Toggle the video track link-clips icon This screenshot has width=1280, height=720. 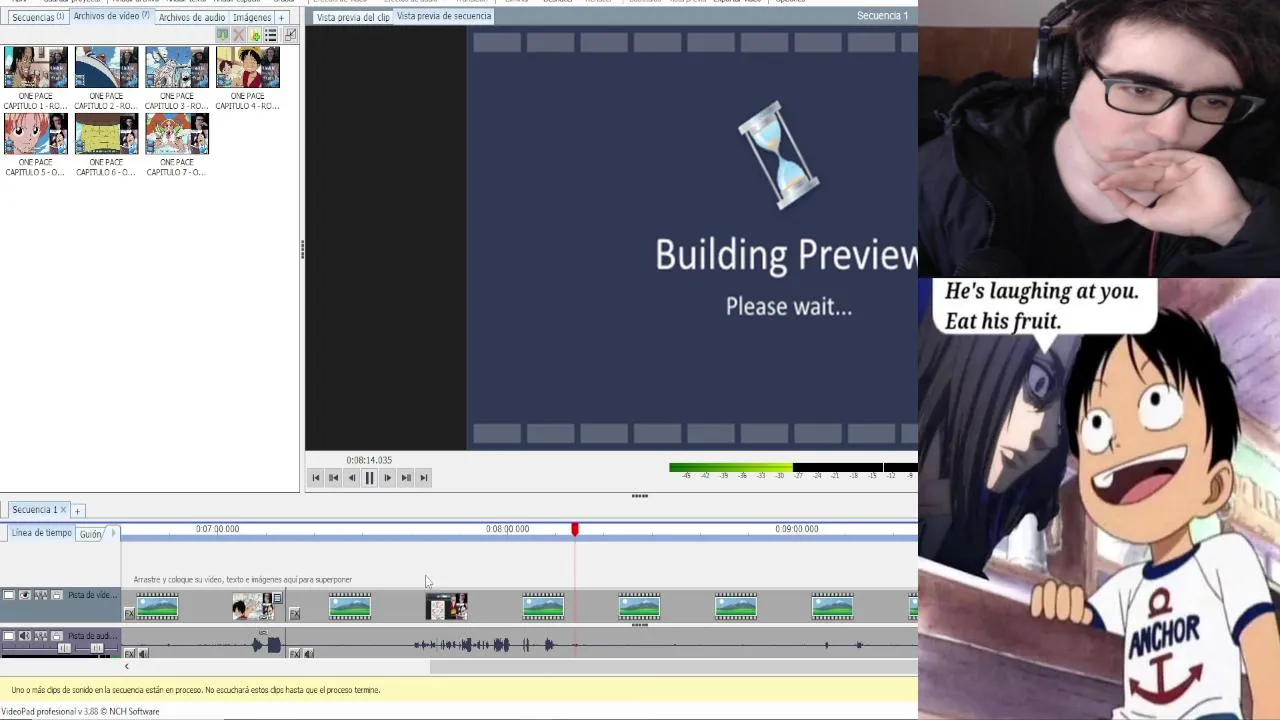click(41, 595)
